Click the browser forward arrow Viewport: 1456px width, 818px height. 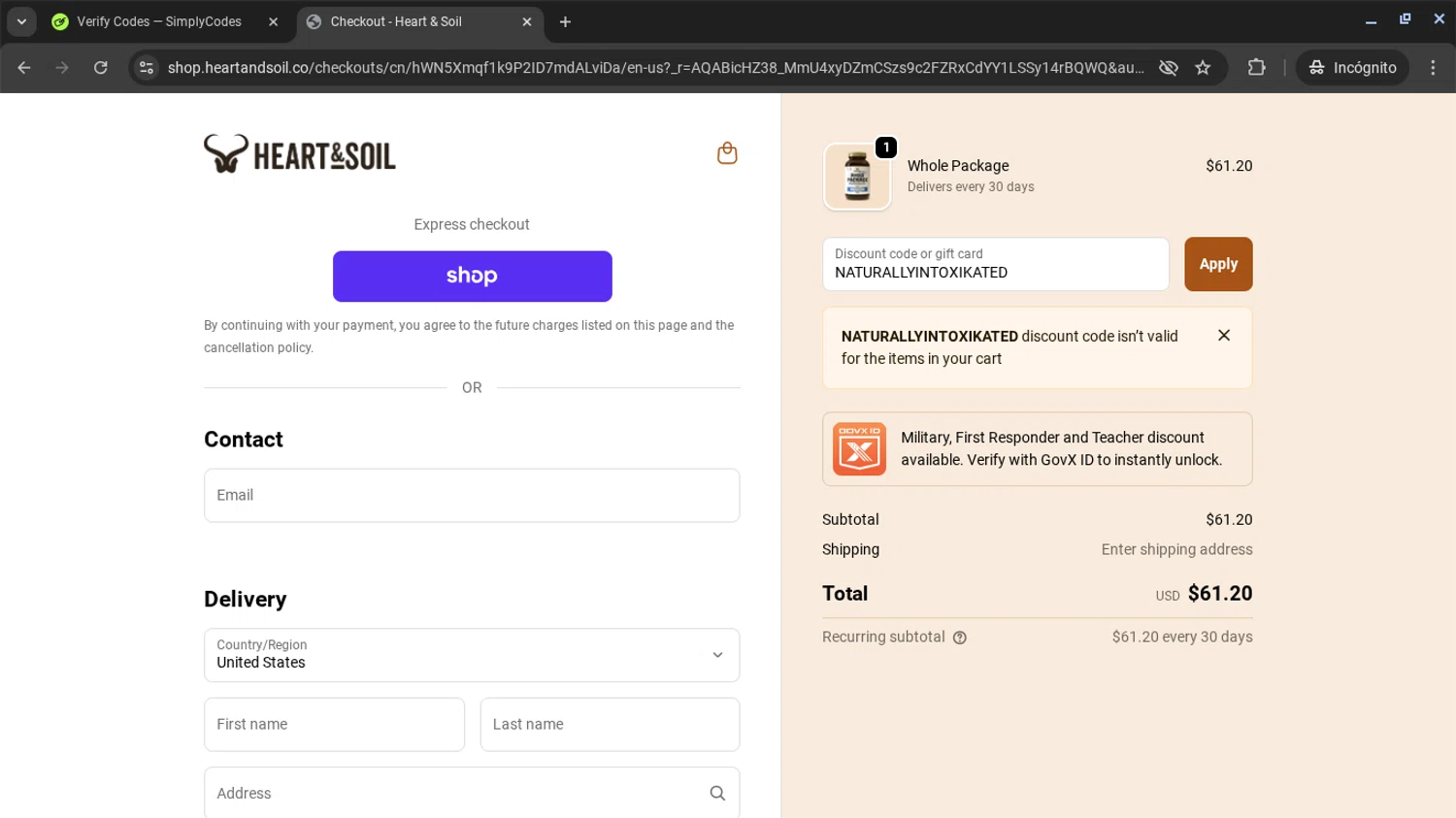62,68
